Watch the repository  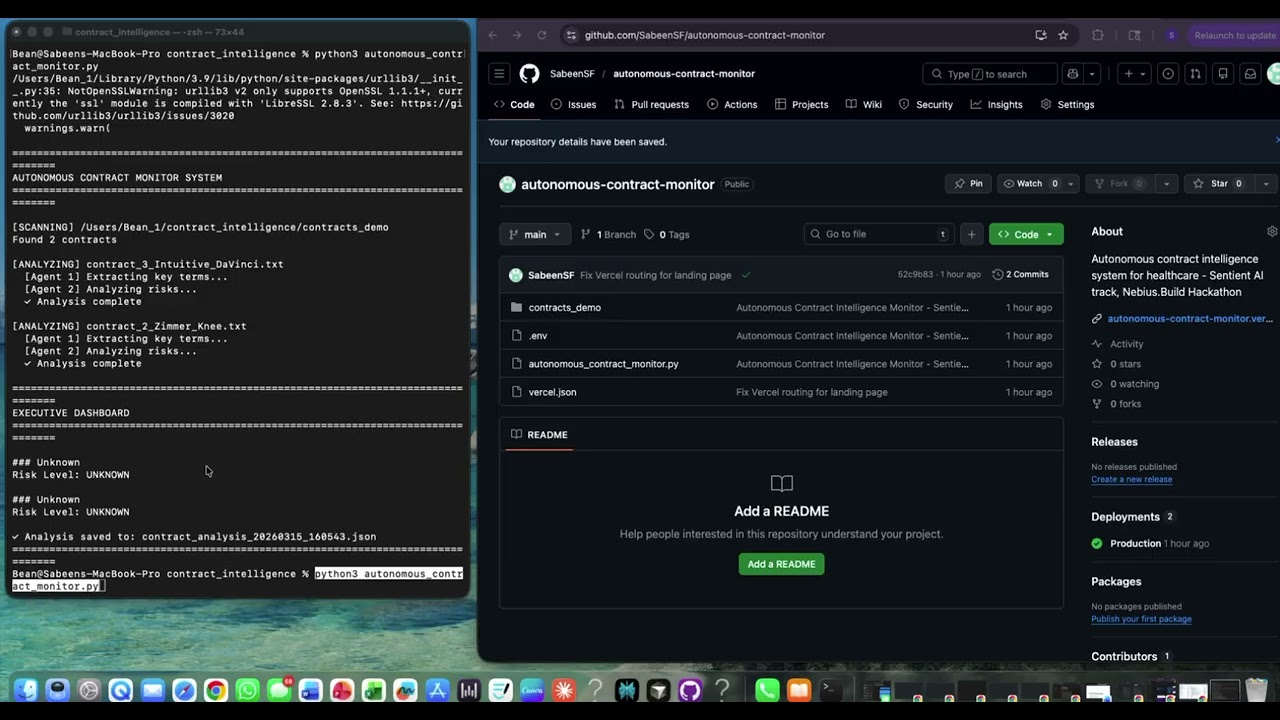(1030, 184)
